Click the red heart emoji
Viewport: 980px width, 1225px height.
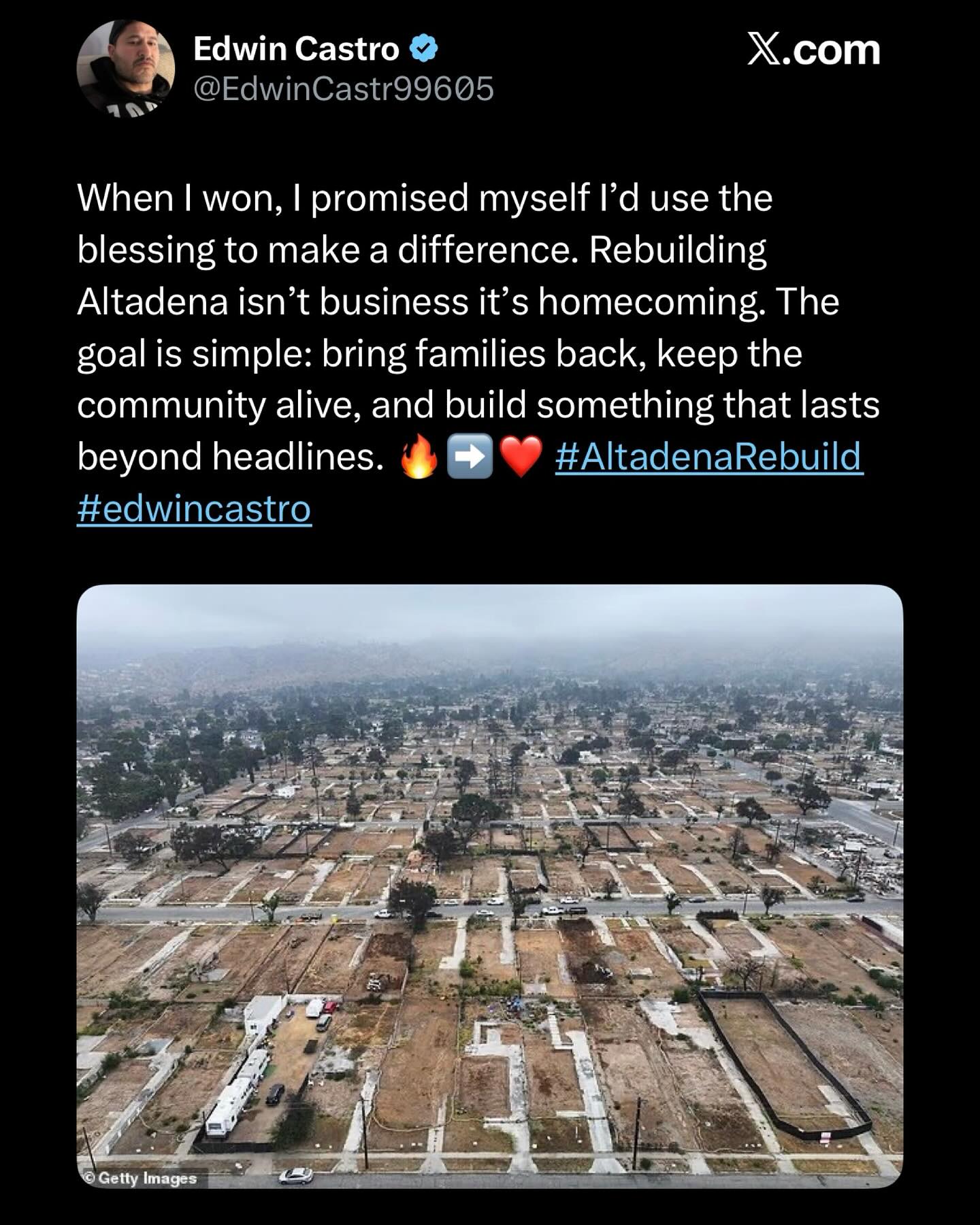click(521, 457)
